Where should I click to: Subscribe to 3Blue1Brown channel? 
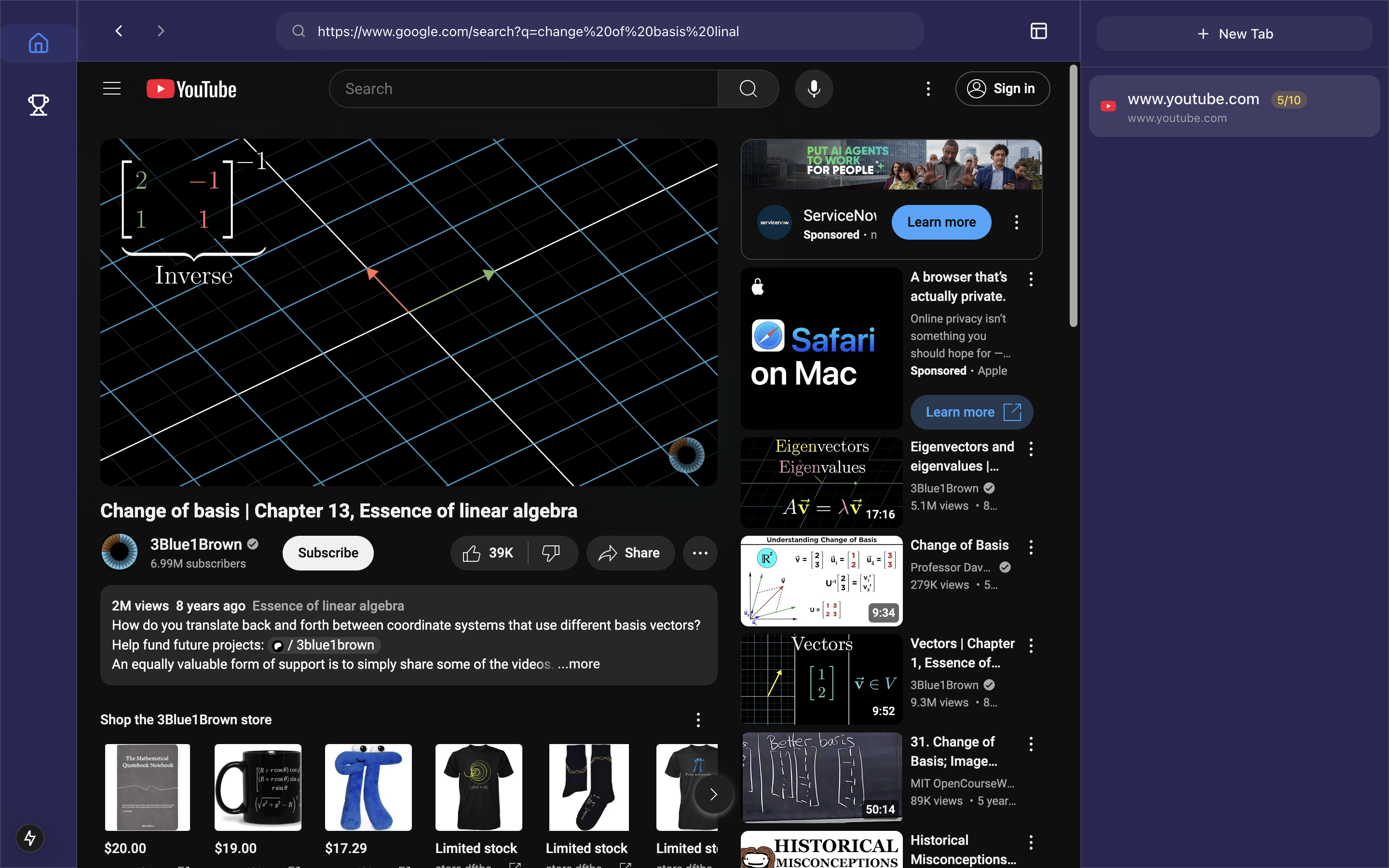tap(328, 553)
